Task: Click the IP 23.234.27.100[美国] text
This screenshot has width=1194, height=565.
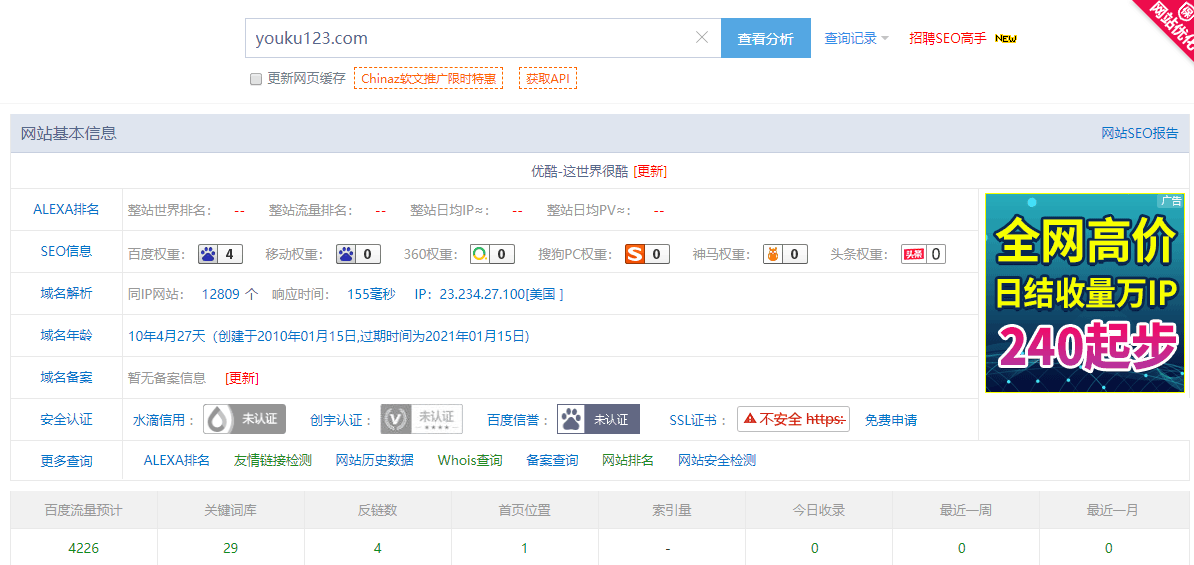Action: [x=489, y=294]
